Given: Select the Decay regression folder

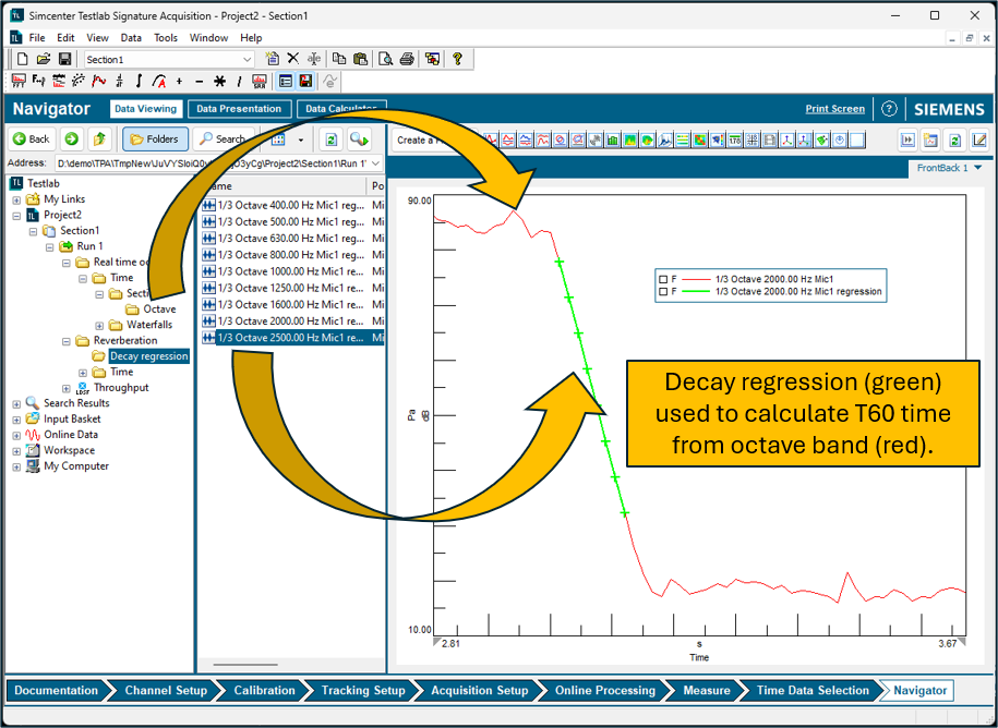Looking at the screenshot, I should pyautogui.click(x=149, y=356).
